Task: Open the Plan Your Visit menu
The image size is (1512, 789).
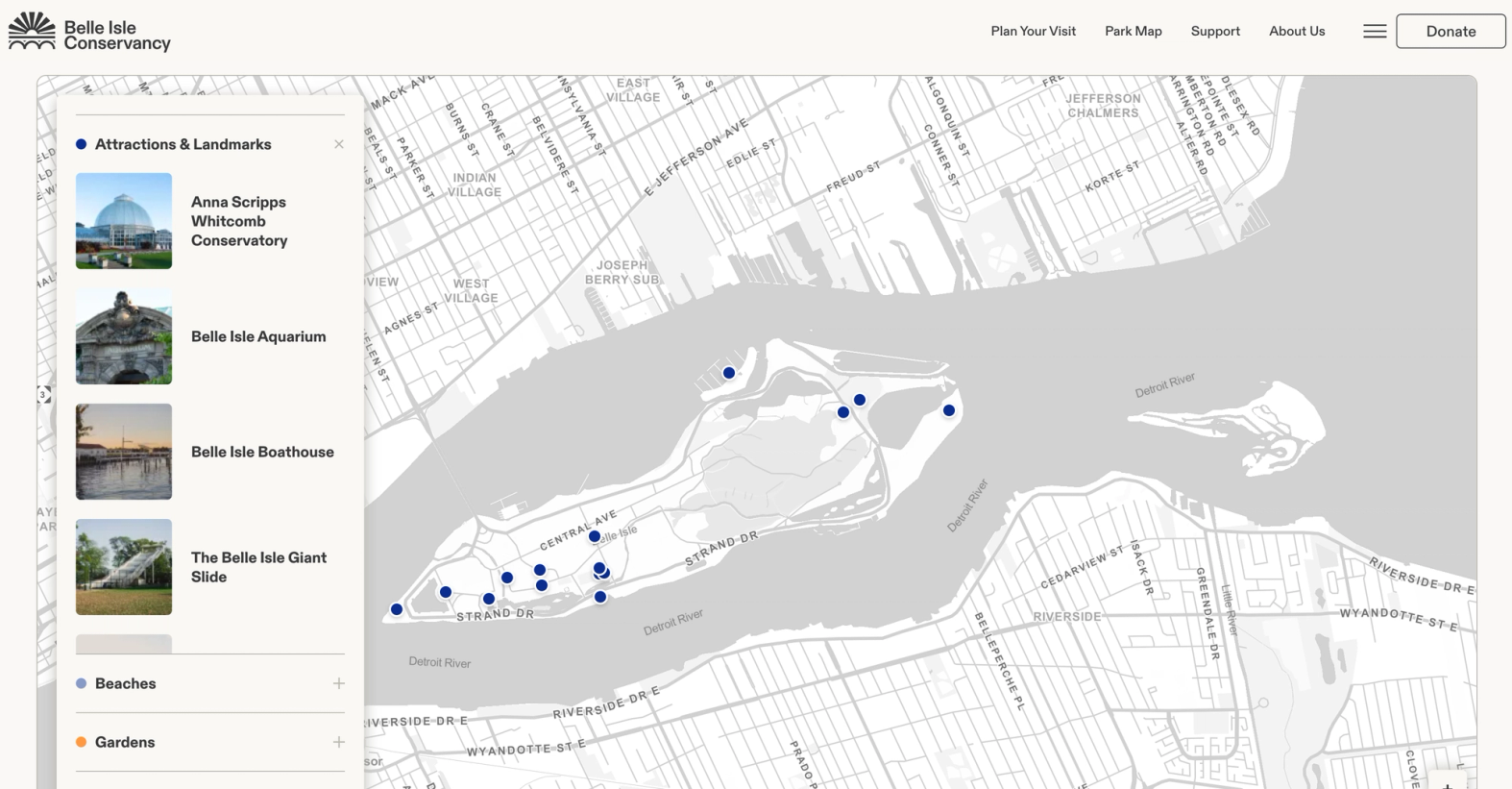Action: [1033, 31]
